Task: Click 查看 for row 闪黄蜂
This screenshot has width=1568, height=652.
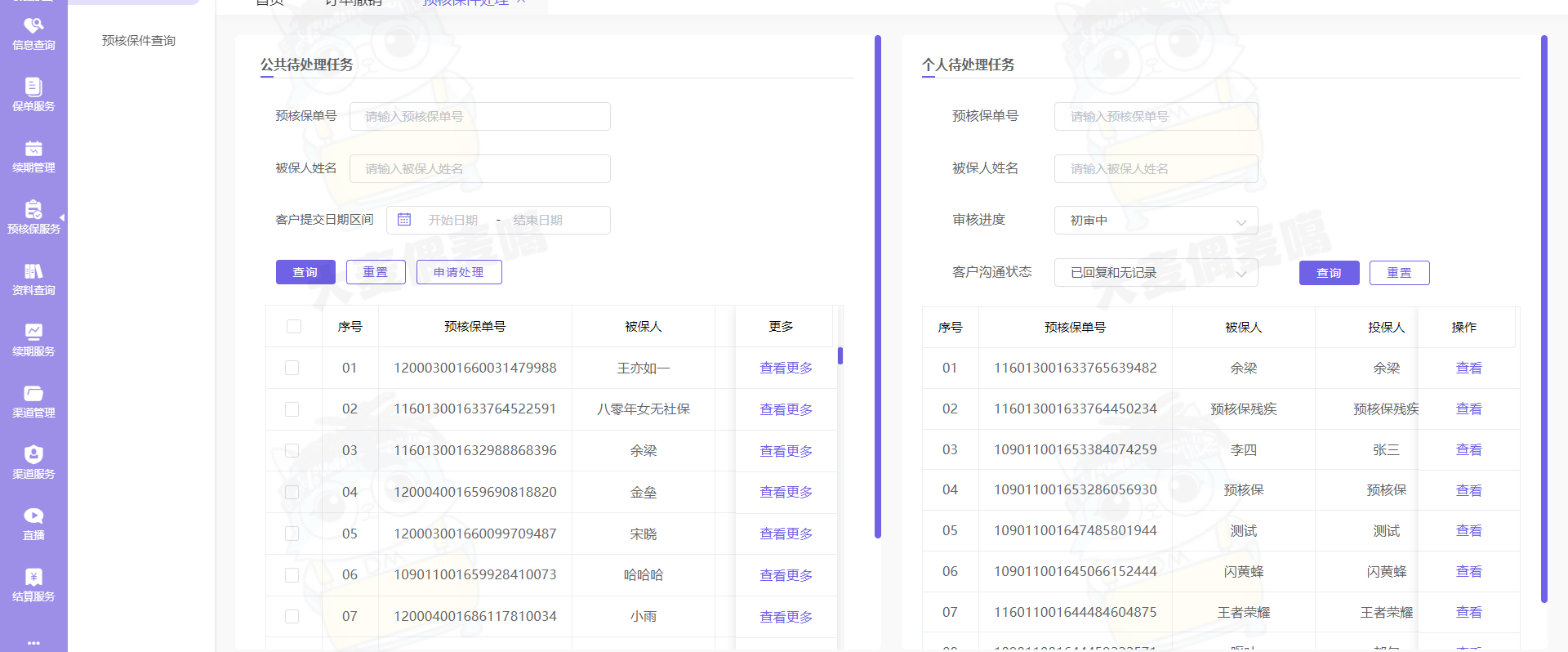Action: [x=1468, y=572]
